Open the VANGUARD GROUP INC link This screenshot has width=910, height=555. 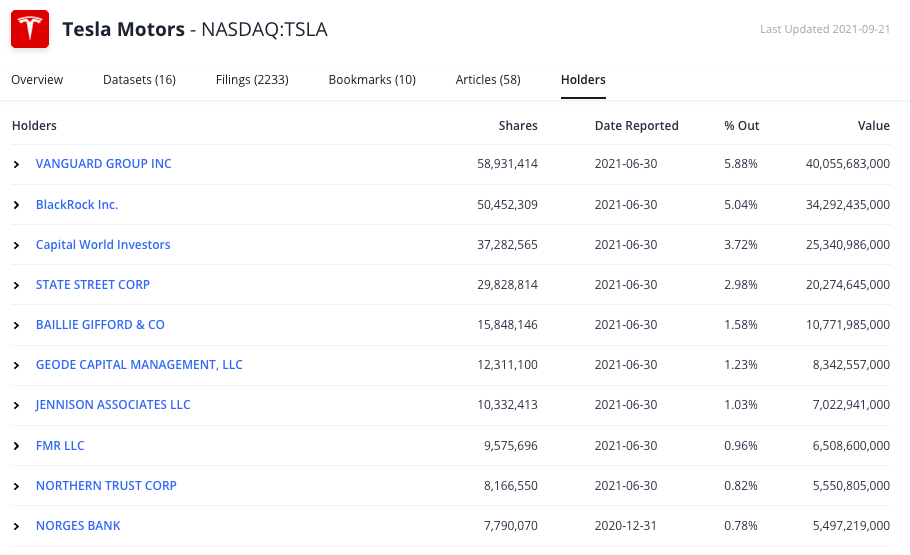[103, 164]
